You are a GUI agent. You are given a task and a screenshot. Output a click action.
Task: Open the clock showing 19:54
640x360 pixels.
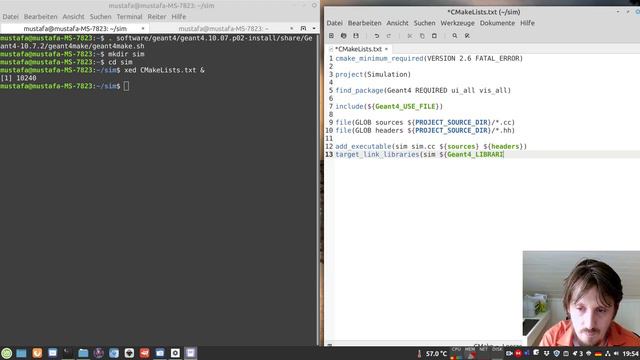point(631,353)
